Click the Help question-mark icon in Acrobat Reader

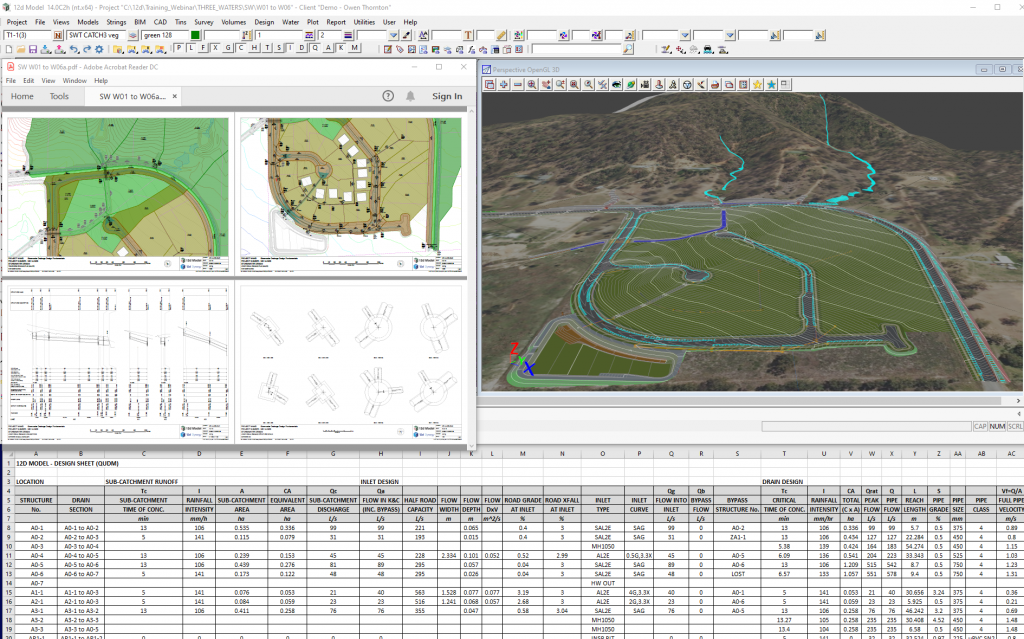[x=389, y=96]
